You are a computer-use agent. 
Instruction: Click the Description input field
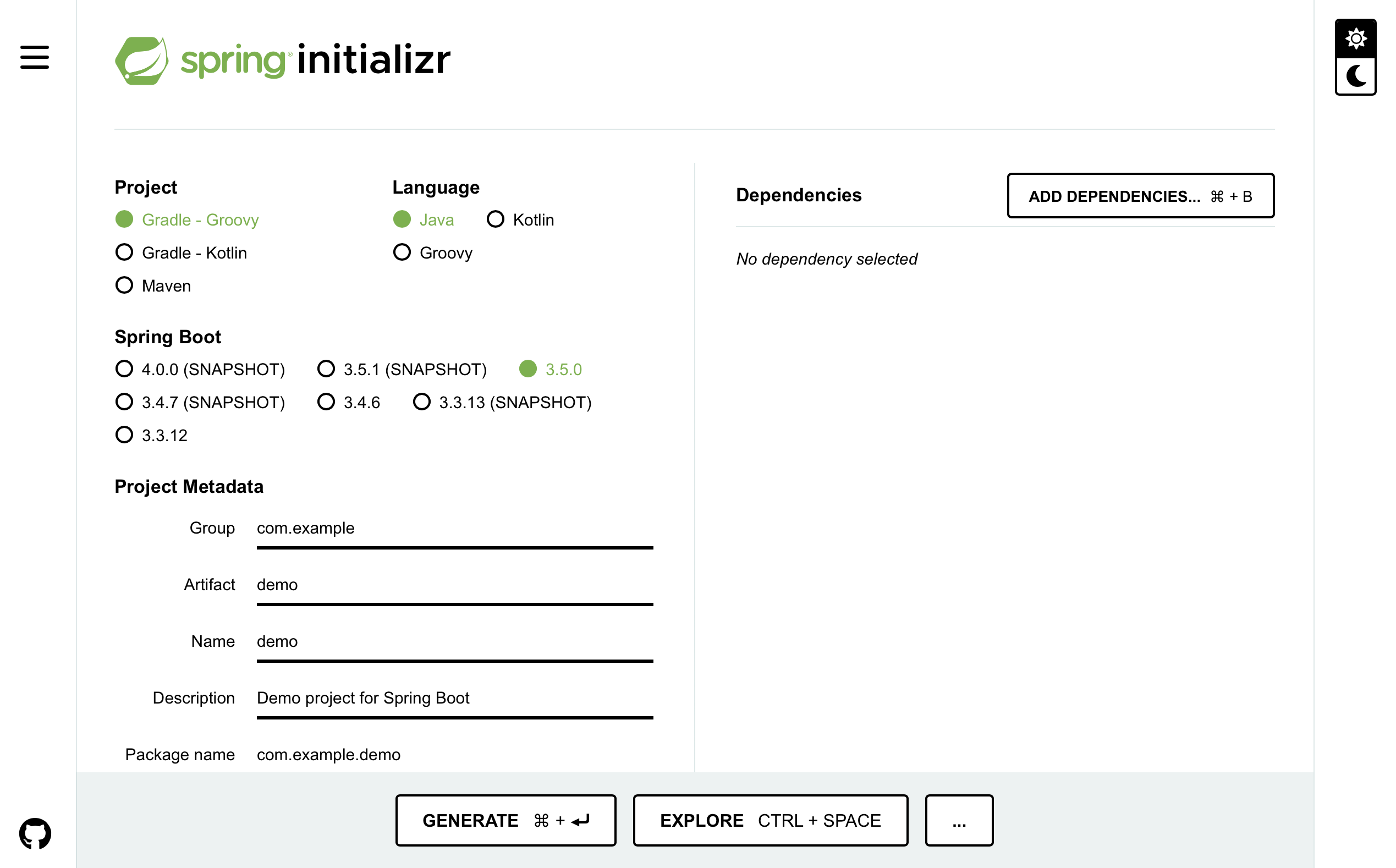pos(455,699)
